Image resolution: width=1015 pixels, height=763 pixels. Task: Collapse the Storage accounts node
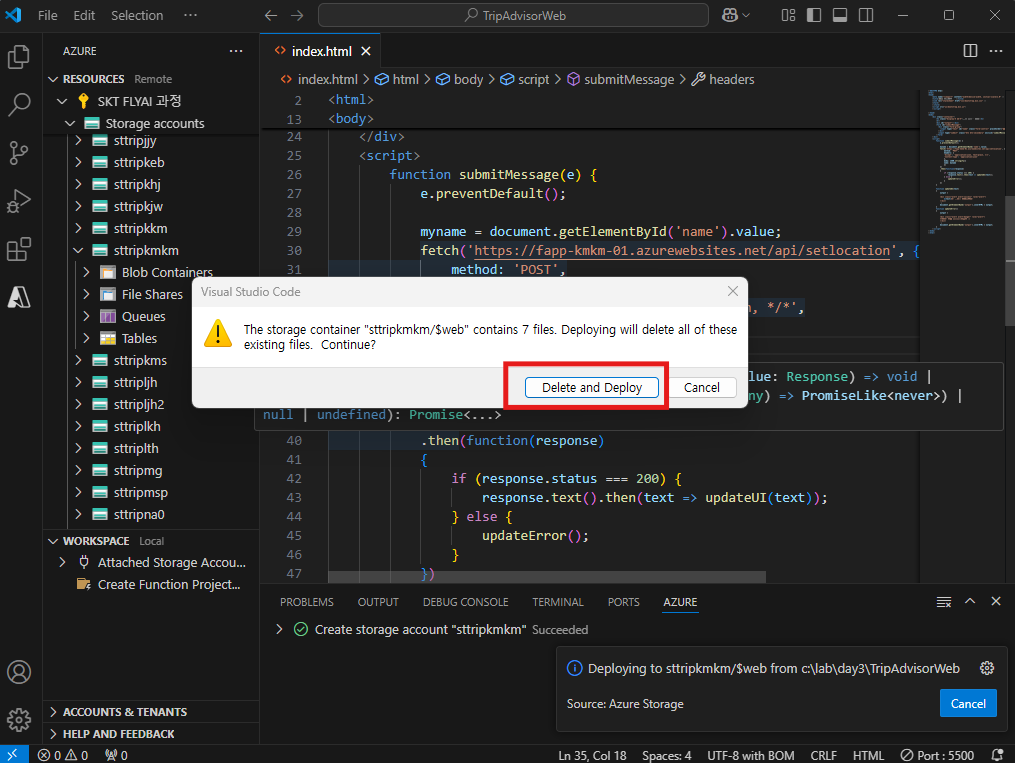70,123
